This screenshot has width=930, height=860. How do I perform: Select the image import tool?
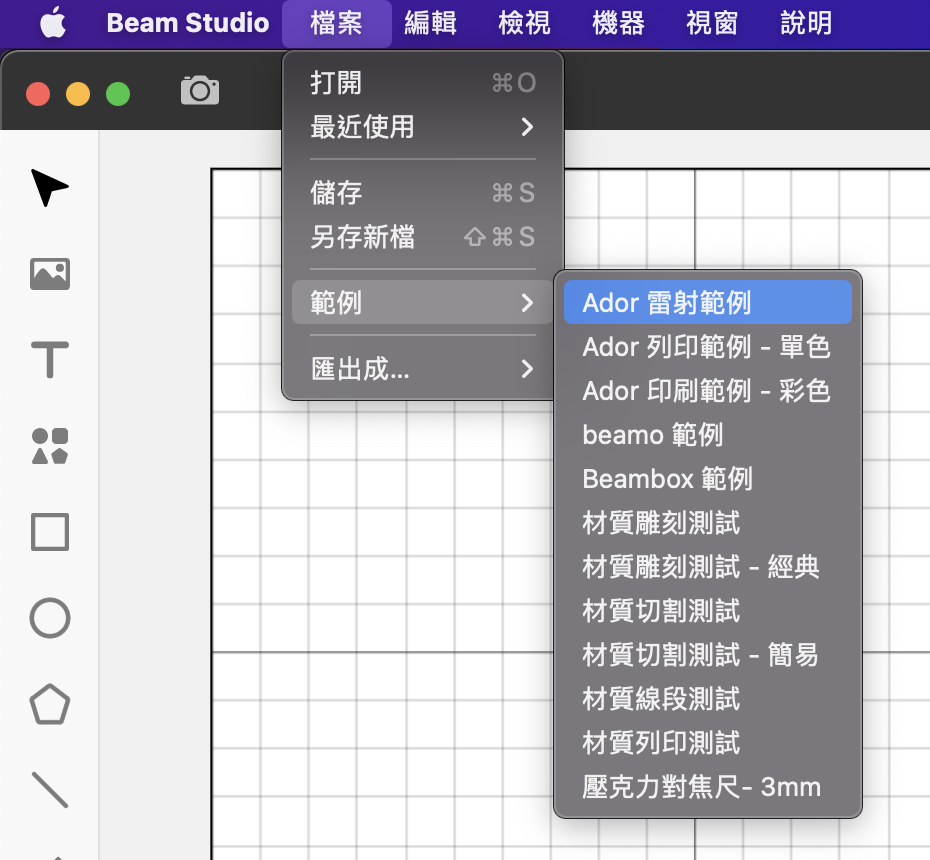[50, 274]
